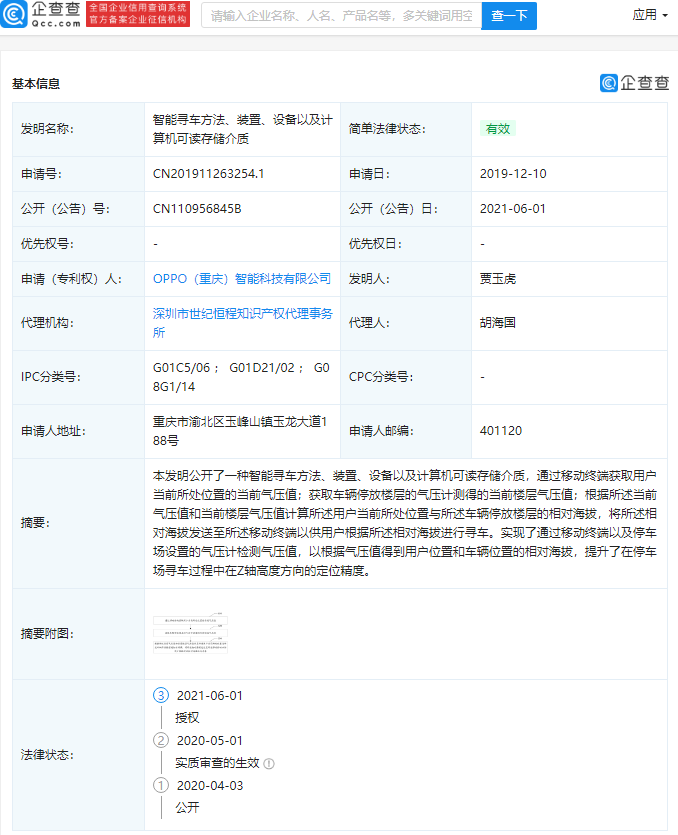Select timeline step 1 dated 2020-04-03
This screenshot has height=835, width=678.
161,785
